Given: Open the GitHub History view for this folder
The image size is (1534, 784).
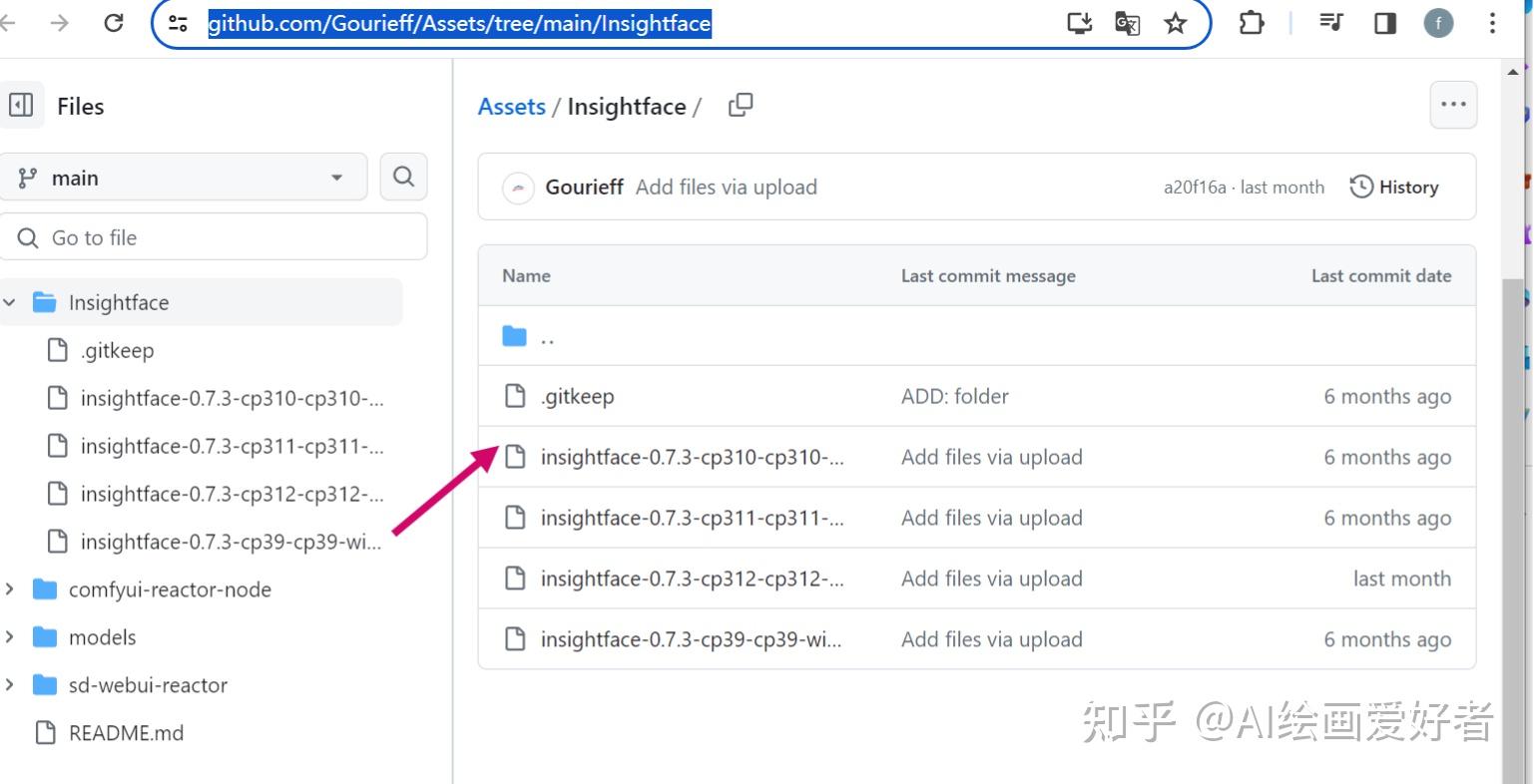Looking at the screenshot, I should pos(1394,187).
